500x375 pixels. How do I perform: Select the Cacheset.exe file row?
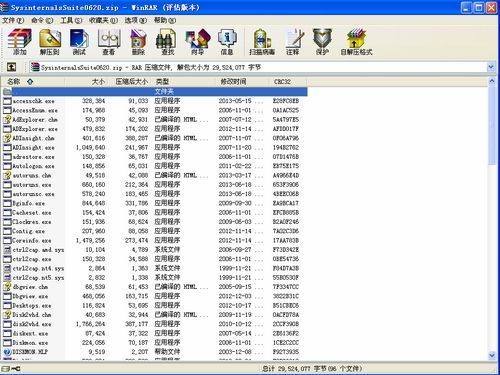pyautogui.click(x=153, y=212)
